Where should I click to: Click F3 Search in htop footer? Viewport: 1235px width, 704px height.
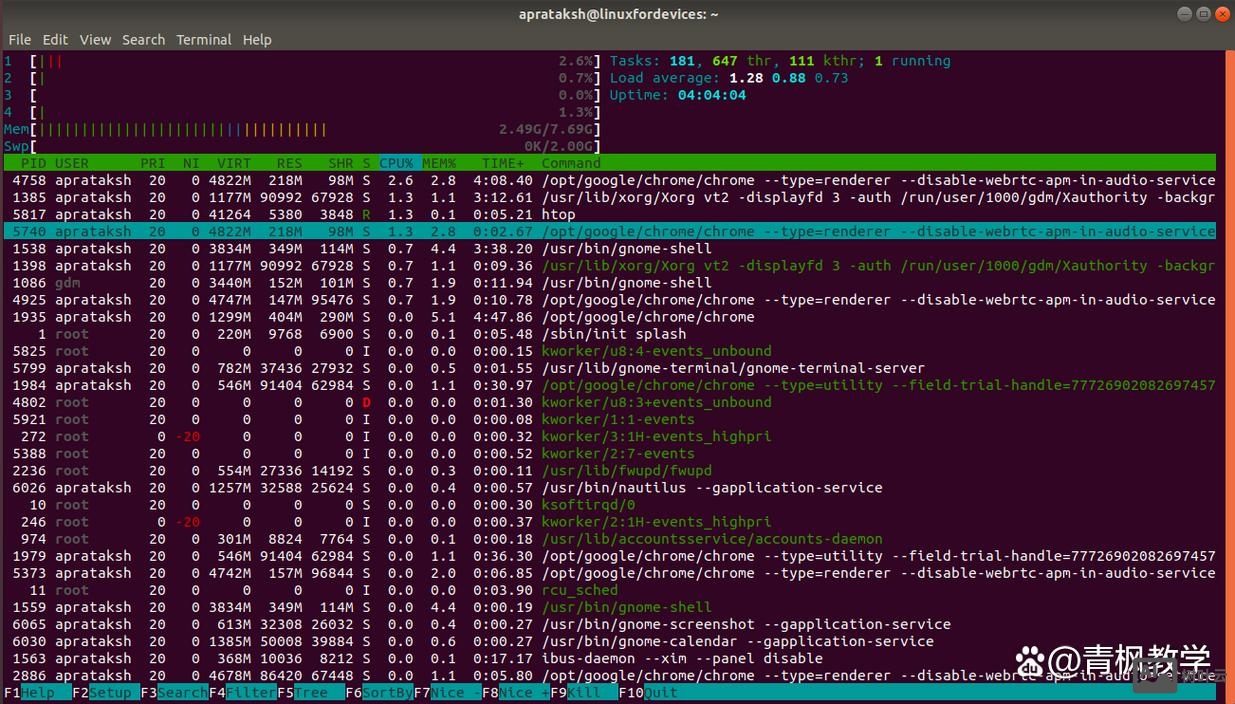click(x=181, y=692)
